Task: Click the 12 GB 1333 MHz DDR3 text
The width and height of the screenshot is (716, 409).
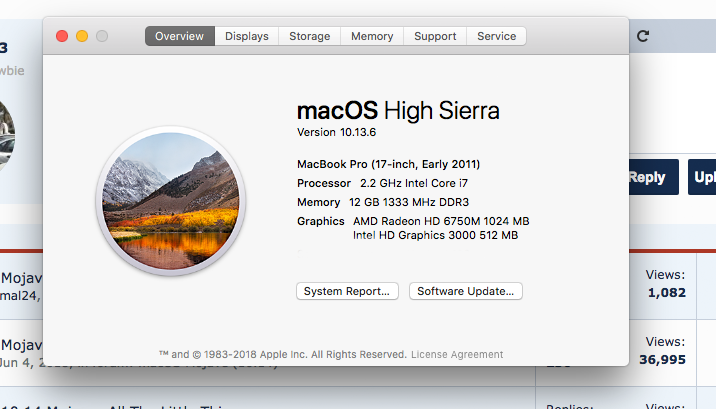Action: click(409, 202)
